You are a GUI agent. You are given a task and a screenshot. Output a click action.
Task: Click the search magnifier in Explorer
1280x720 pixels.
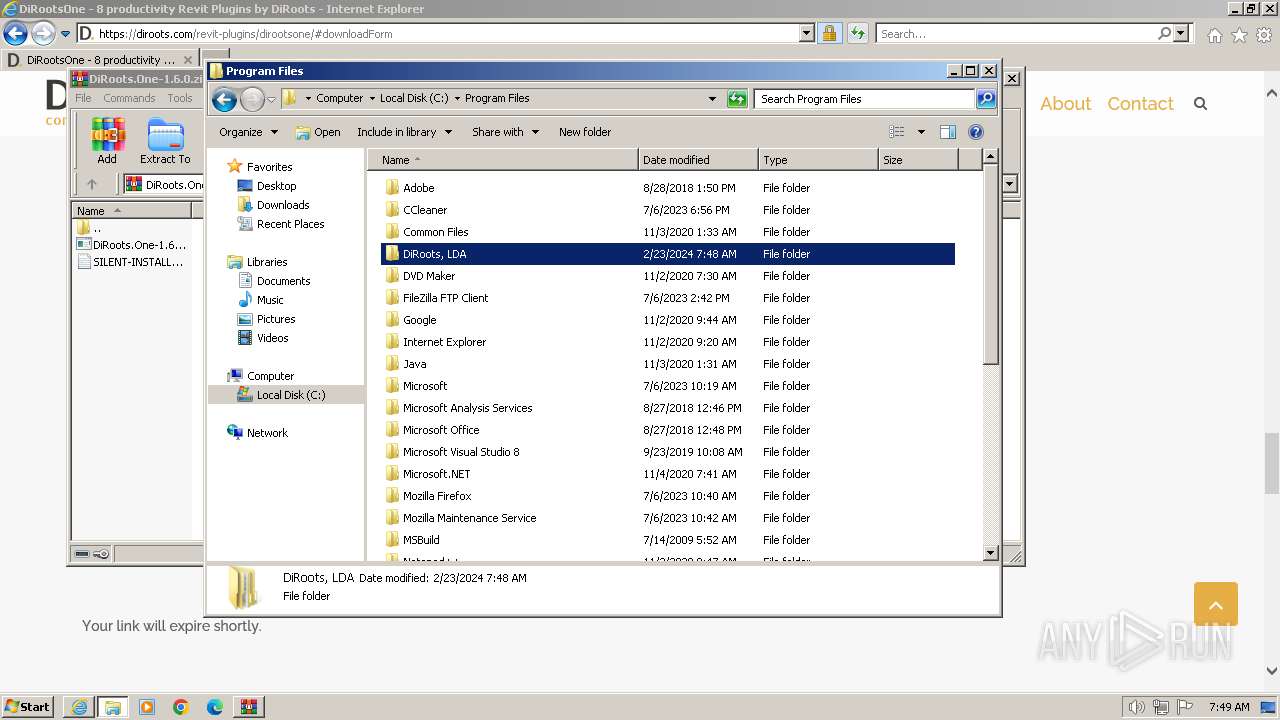pyautogui.click(x=985, y=99)
